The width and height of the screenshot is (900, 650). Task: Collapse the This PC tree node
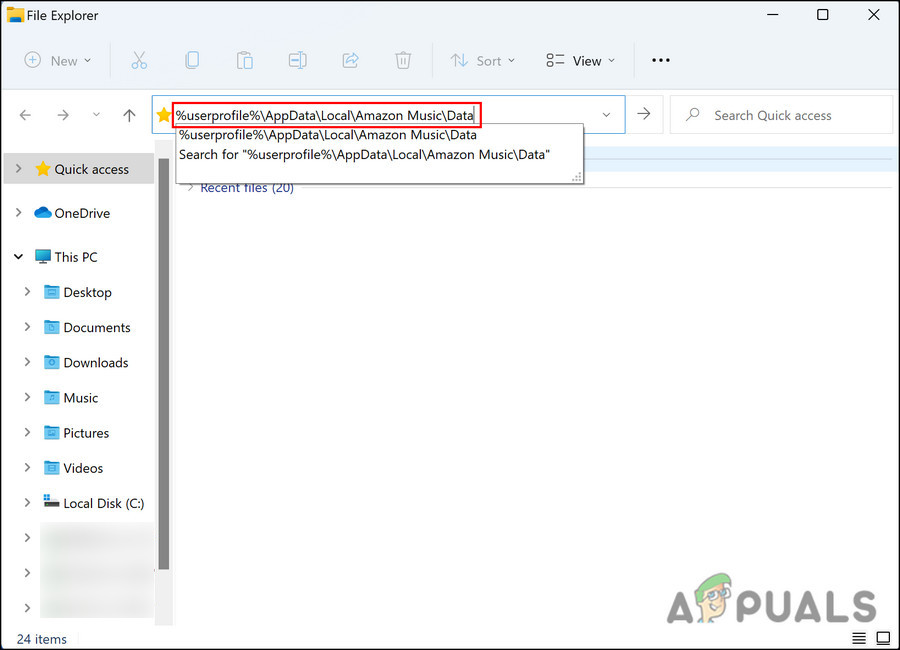coord(18,257)
